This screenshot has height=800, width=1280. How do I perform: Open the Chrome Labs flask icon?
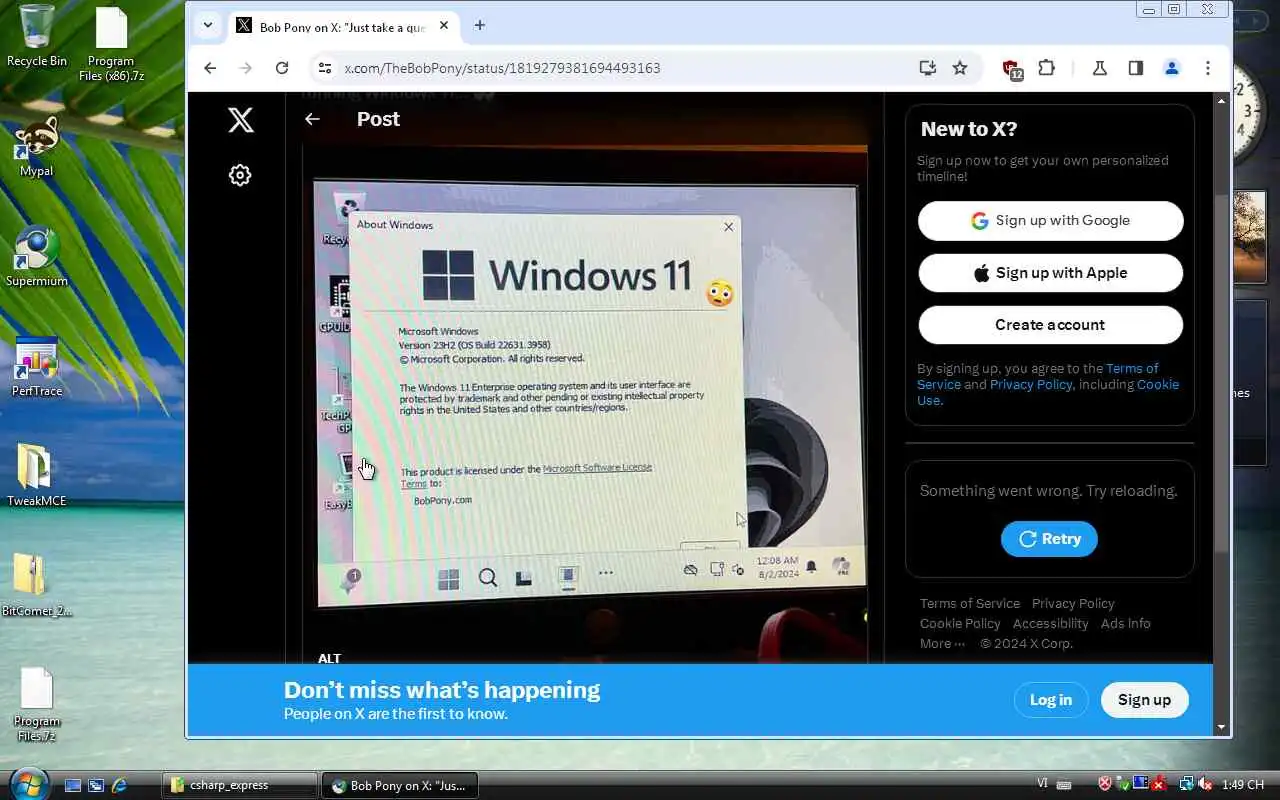coord(1100,68)
